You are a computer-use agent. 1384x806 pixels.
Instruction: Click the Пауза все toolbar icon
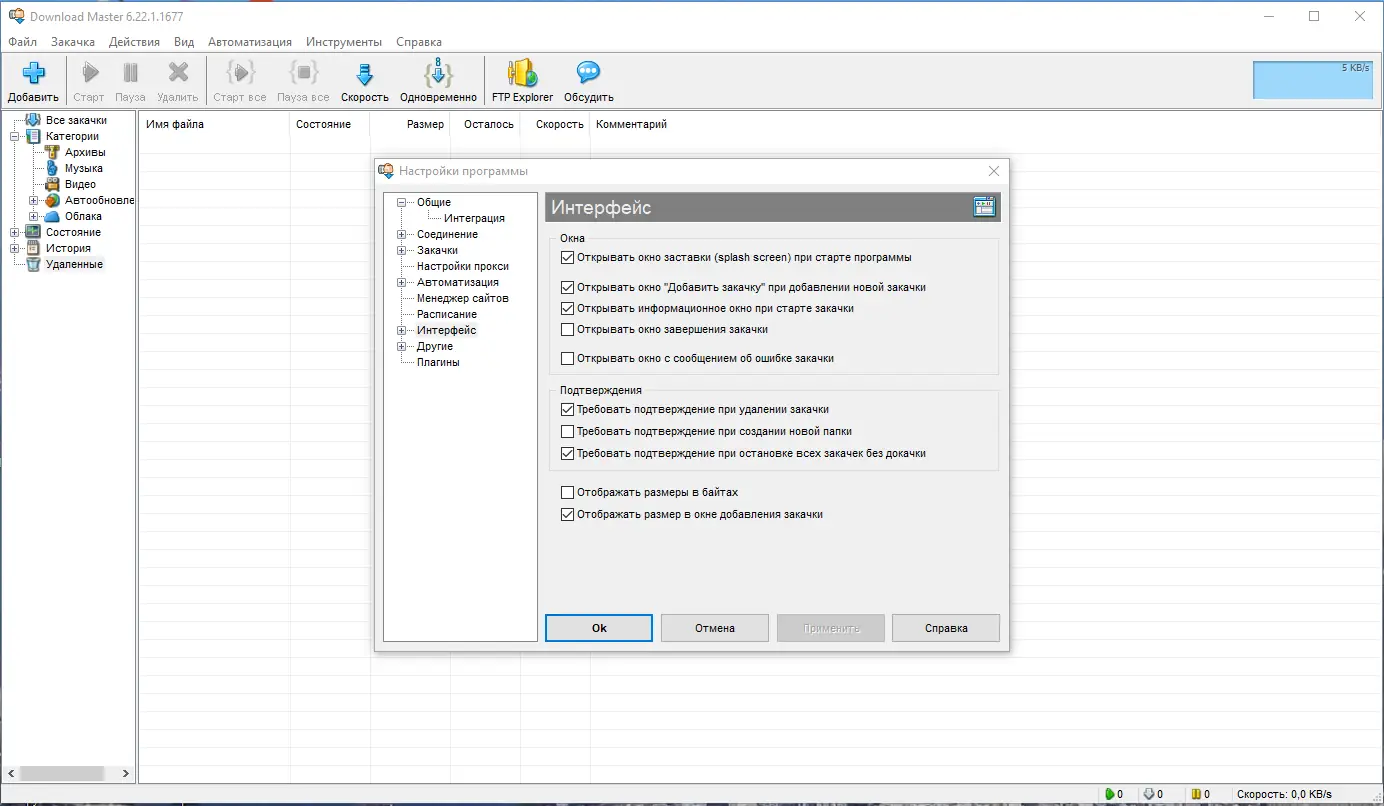(x=303, y=74)
